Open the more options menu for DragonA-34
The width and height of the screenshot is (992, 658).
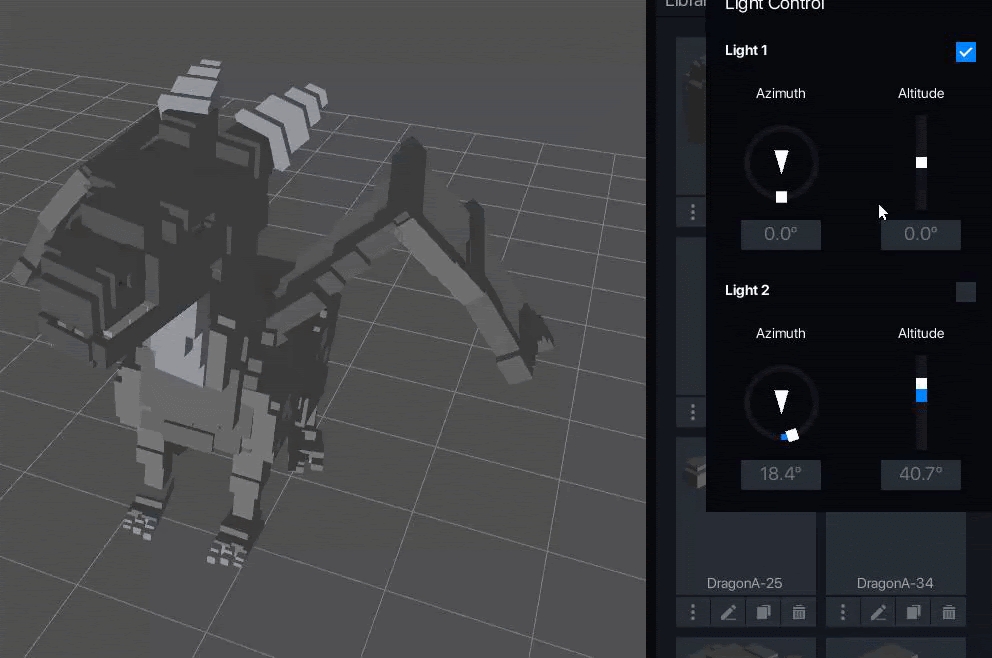pos(843,612)
